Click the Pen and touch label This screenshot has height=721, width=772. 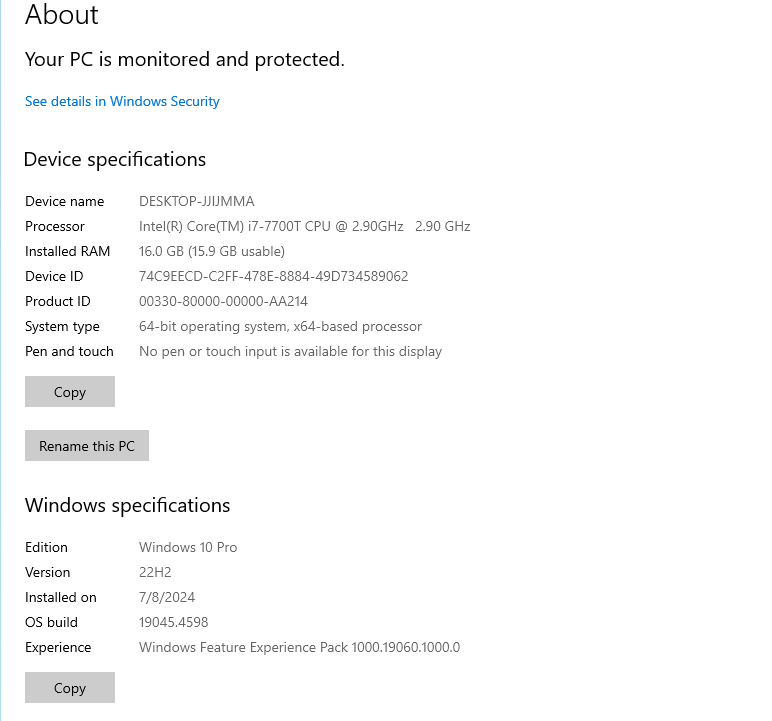(x=69, y=352)
